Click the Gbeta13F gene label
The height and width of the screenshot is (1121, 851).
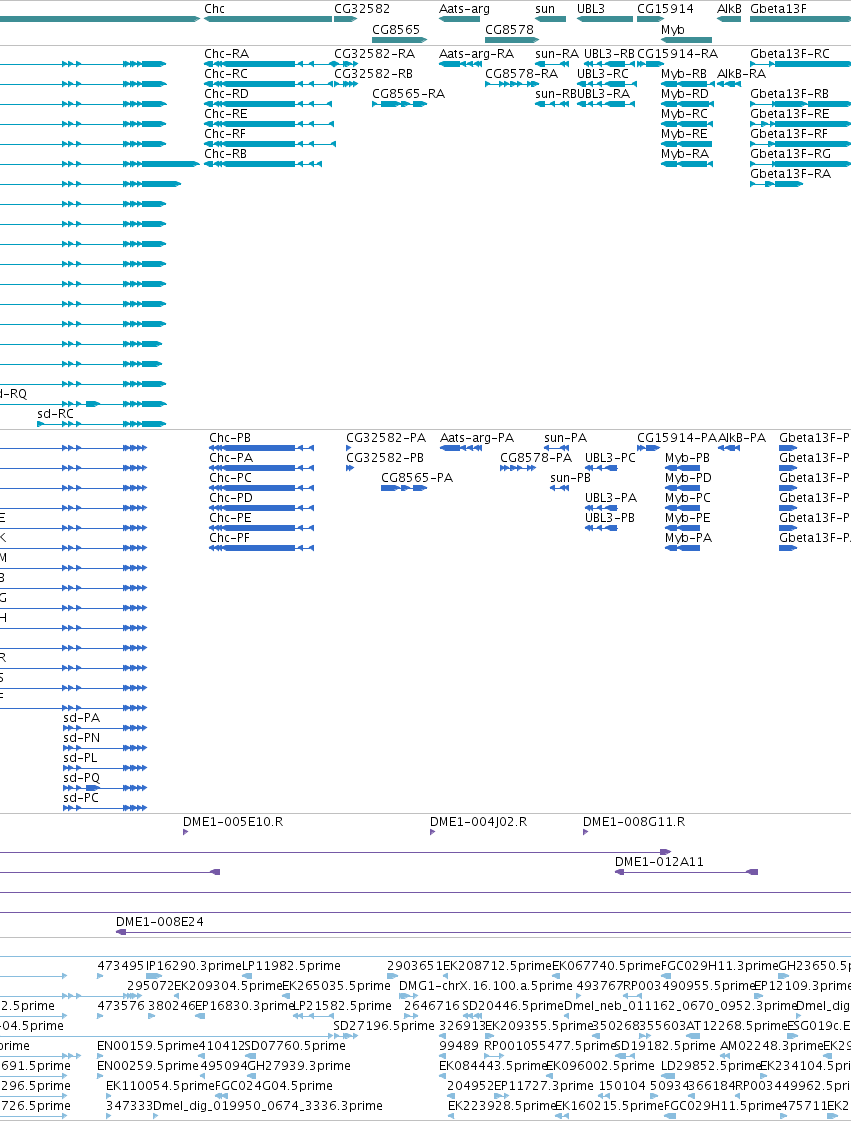(778, 9)
